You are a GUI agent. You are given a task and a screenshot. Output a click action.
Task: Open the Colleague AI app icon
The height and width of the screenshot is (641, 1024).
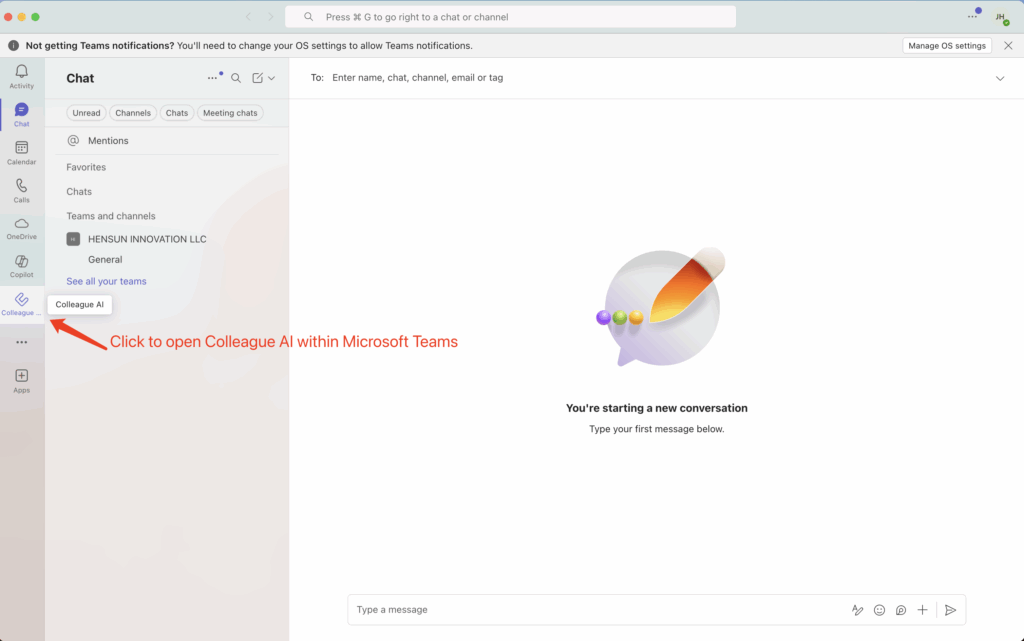21,300
